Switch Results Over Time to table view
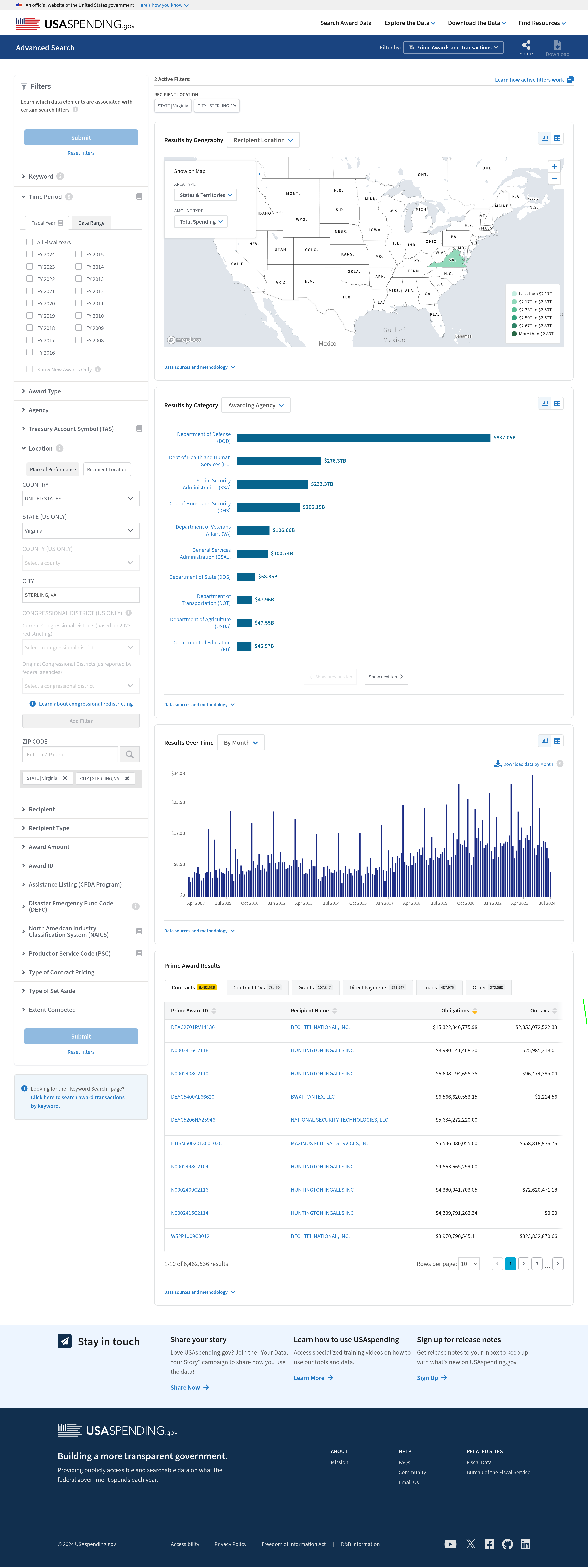Viewport: 588px width, 1568px height. [557, 741]
